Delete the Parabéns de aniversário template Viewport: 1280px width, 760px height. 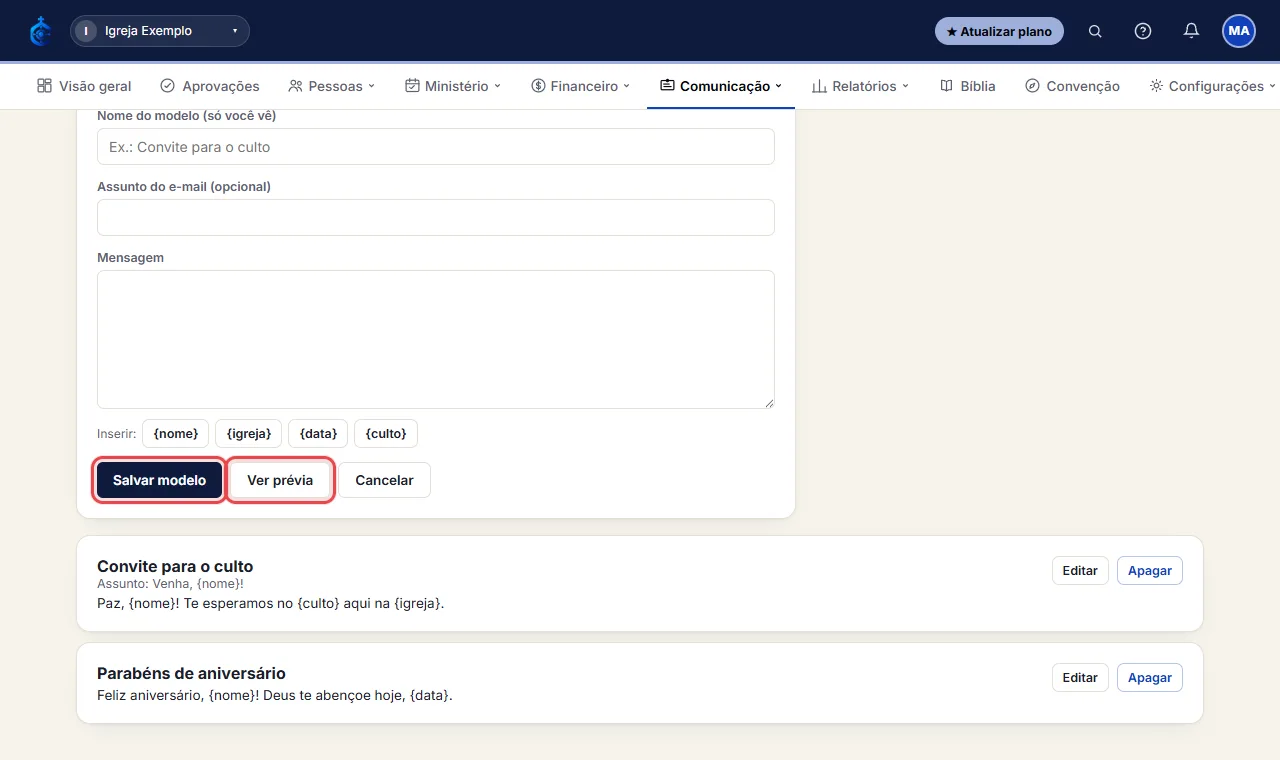pos(1150,677)
